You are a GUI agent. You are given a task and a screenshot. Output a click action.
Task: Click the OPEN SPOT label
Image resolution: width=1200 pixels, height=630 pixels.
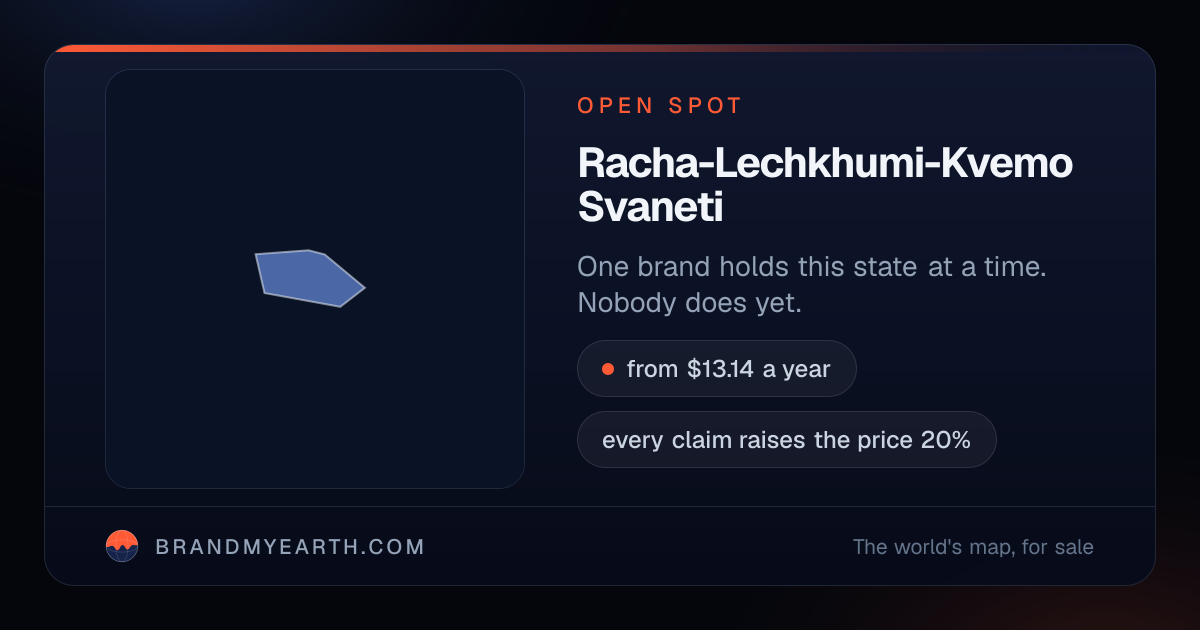[x=660, y=106]
